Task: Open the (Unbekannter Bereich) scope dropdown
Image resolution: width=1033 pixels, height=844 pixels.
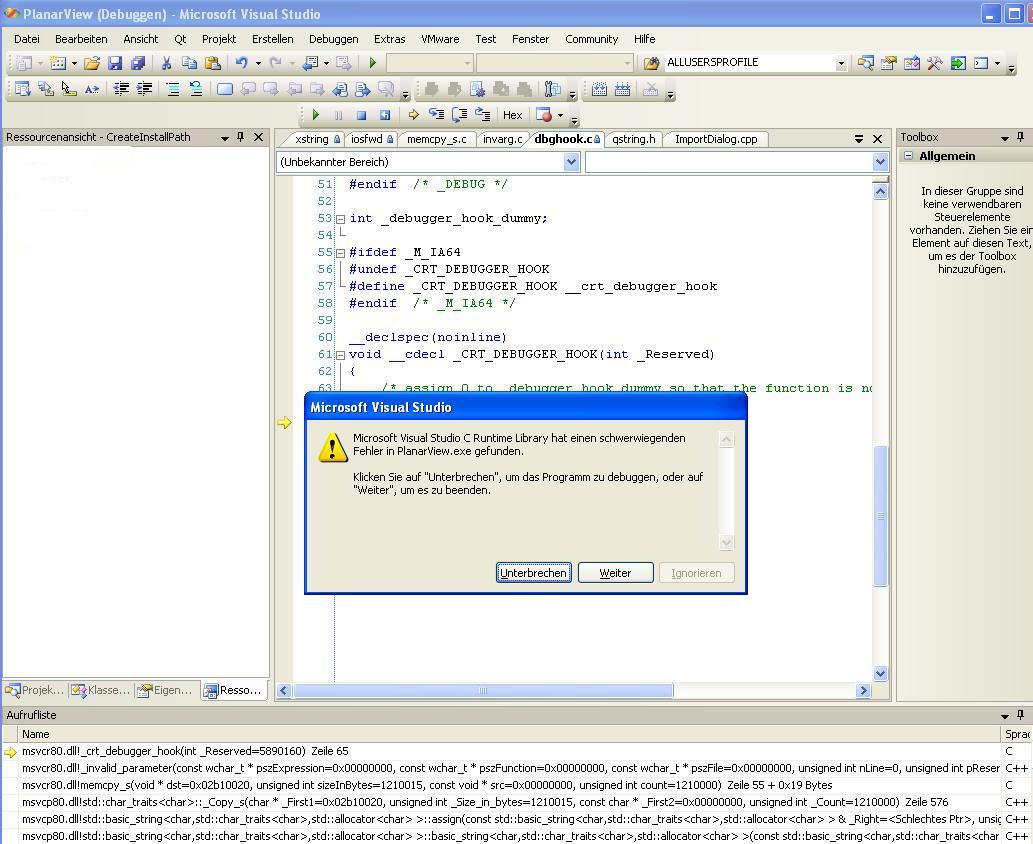Action: tap(571, 162)
